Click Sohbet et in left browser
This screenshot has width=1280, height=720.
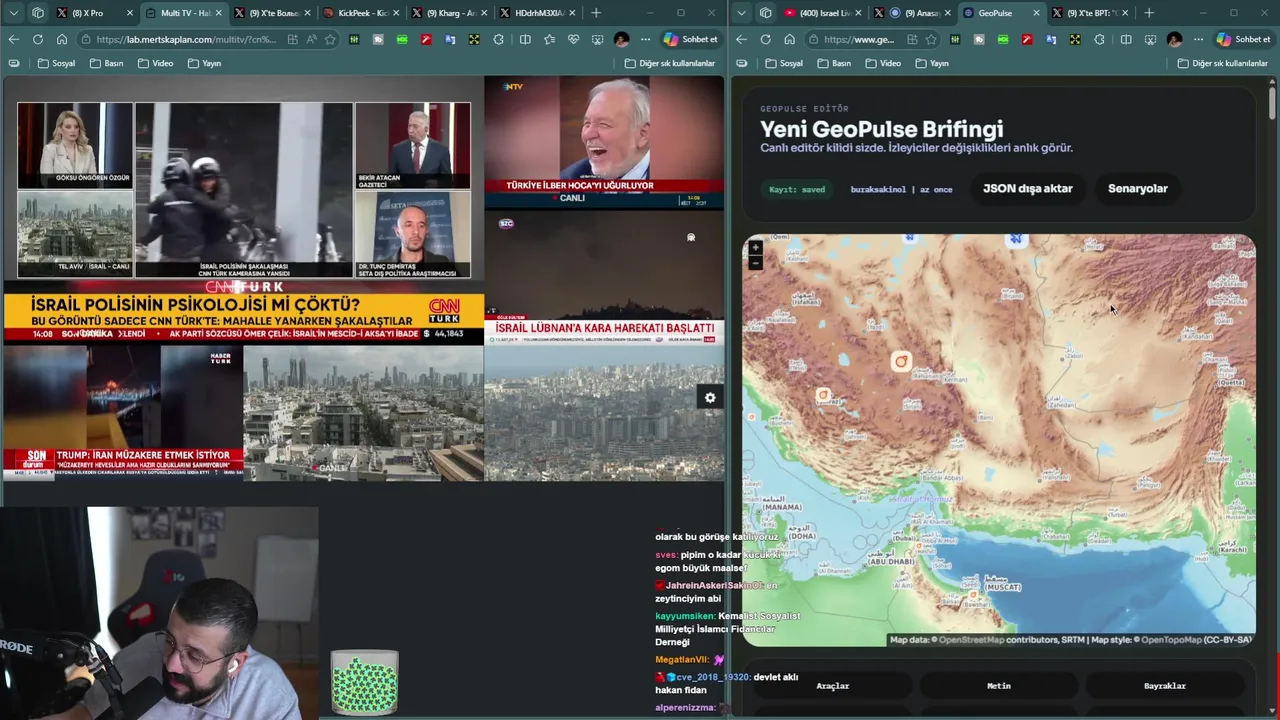(690, 39)
